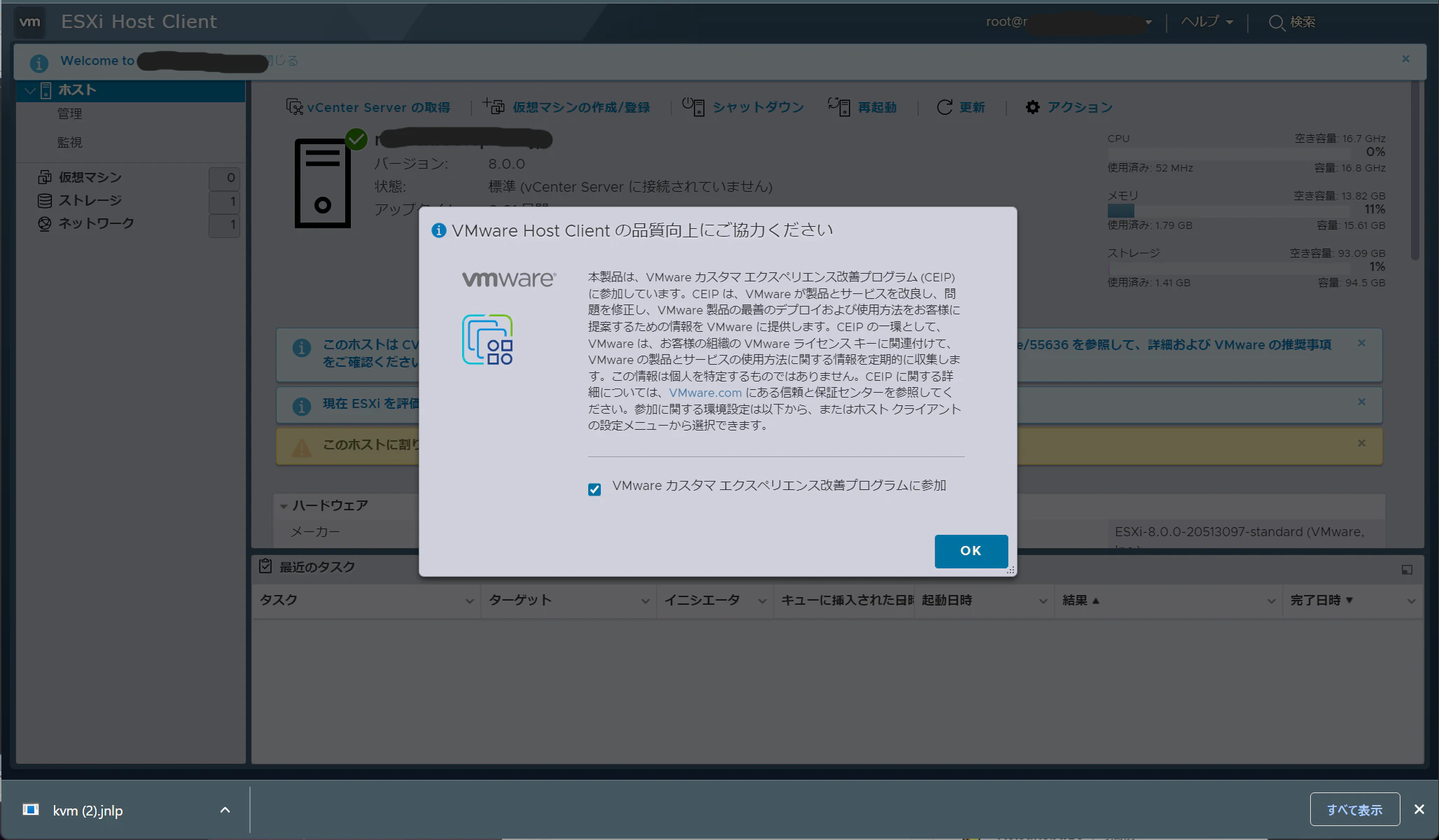Click the シャットダウン toolbar label

tap(758, 107)
